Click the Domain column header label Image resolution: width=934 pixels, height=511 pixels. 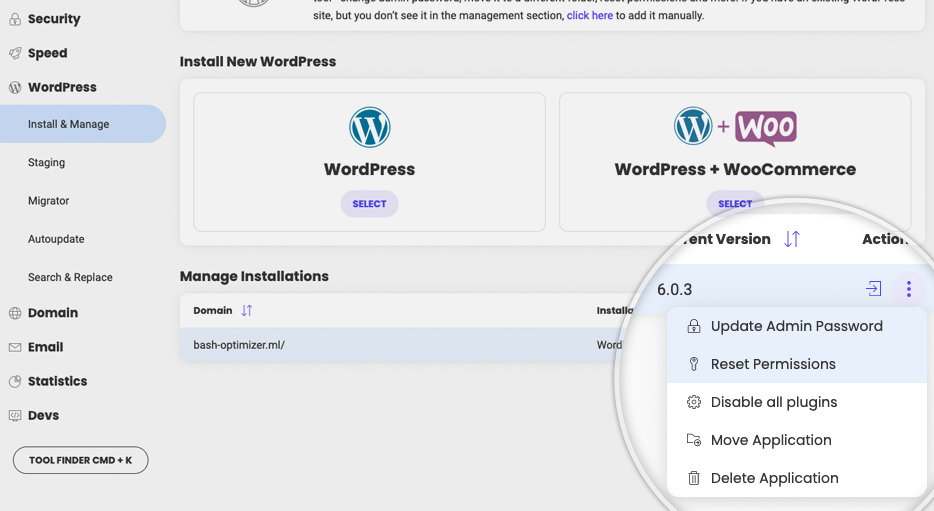(x=213, y=310)
